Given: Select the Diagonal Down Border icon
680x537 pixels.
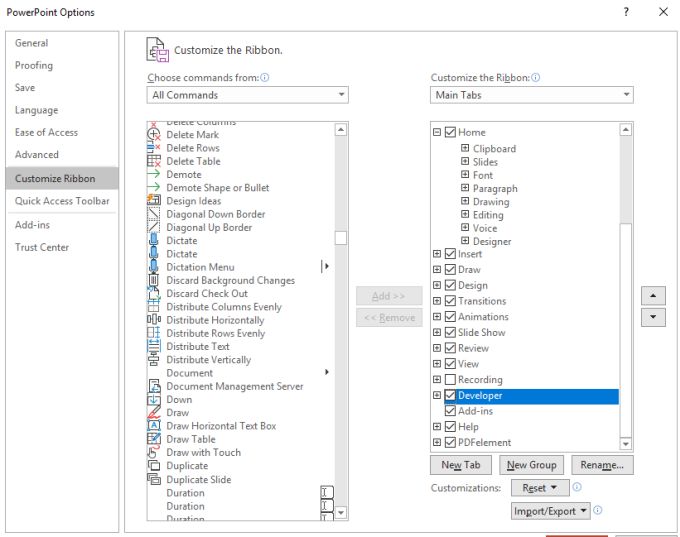Looking at the screenshot, I should coord(154,214).
